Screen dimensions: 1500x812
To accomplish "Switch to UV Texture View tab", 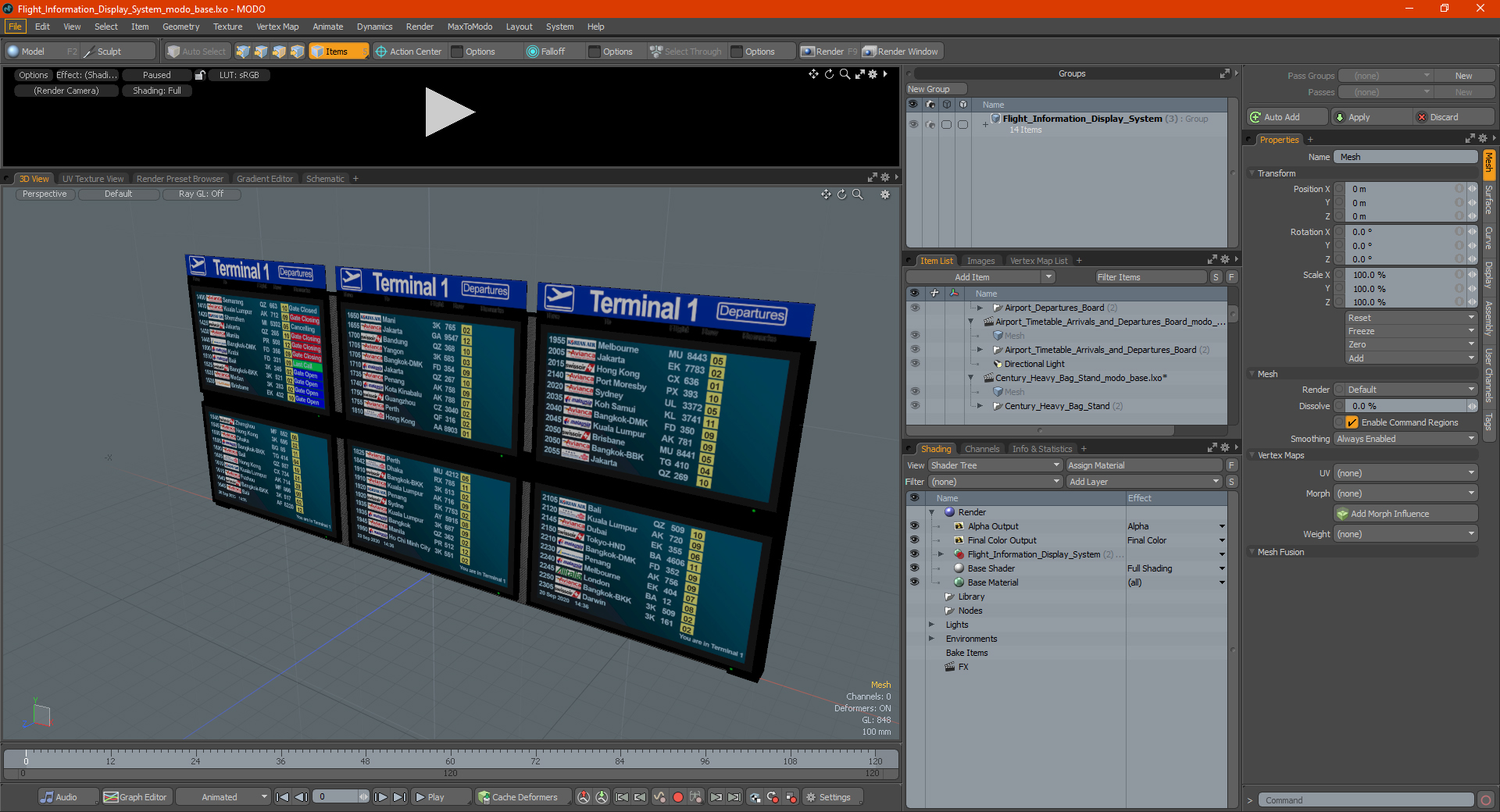I will pos(93,179).
